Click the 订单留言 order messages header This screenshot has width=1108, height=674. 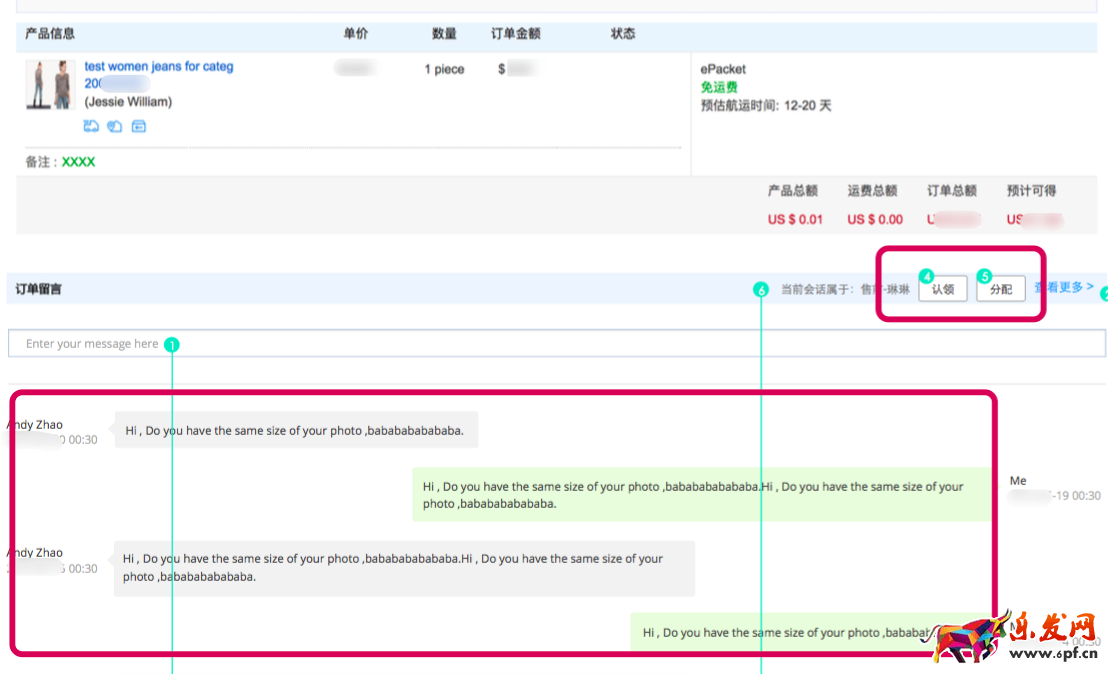[x=40, y=288]
